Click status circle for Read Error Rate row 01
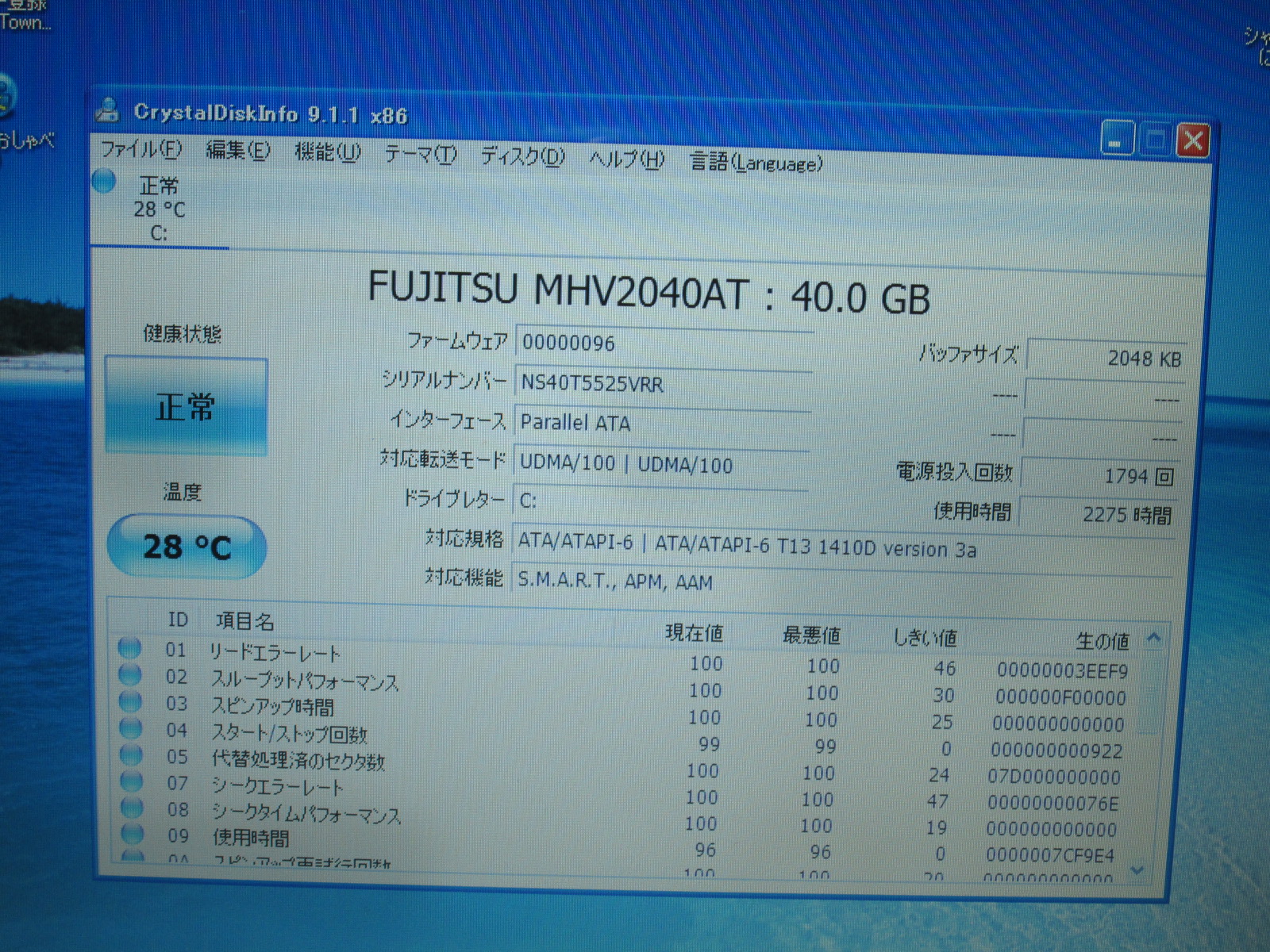The width and height of the screenshot is (1270, 952). click(x=129, y=648)
